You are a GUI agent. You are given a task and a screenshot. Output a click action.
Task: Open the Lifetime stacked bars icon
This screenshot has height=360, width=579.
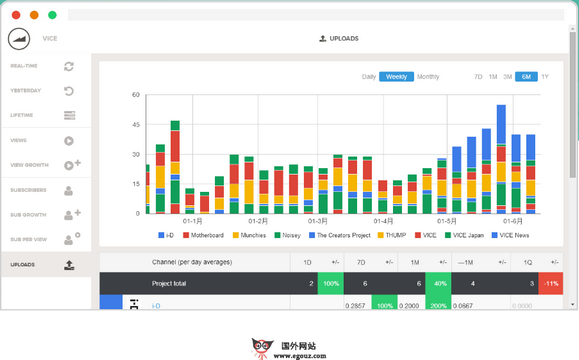(x=69, y=115)
